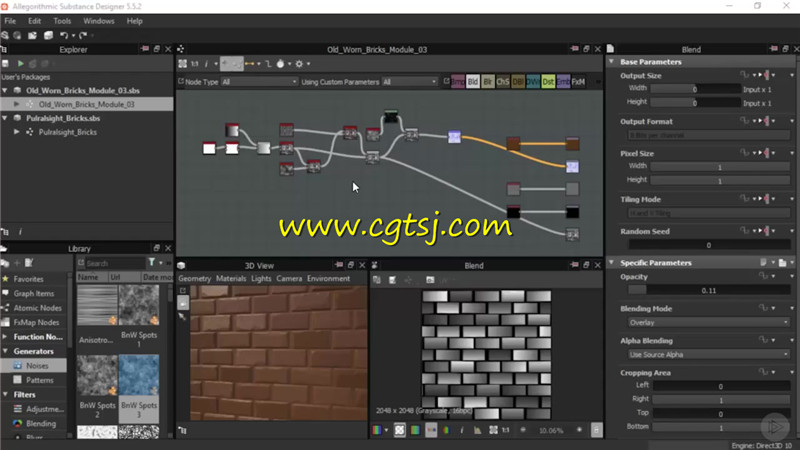Click the redo arrow in main toolbar
Image resolution: width=800 pixels, height=450 pixels.
[x=83, y=35]
